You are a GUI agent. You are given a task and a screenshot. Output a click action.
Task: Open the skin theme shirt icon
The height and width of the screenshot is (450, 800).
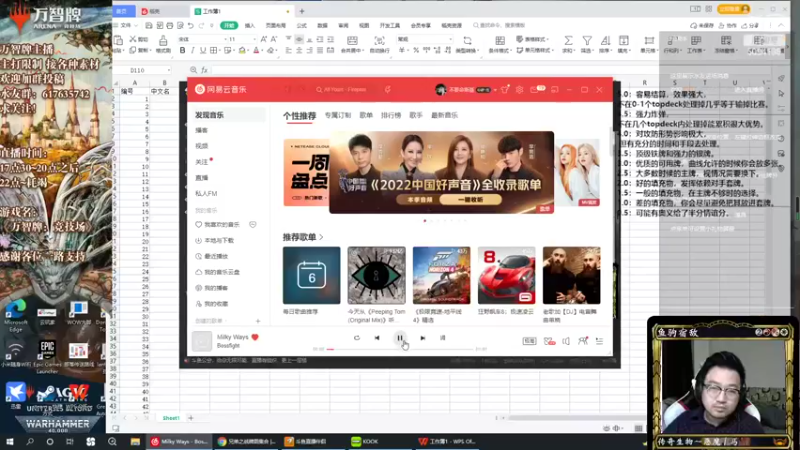coord(505,89)
